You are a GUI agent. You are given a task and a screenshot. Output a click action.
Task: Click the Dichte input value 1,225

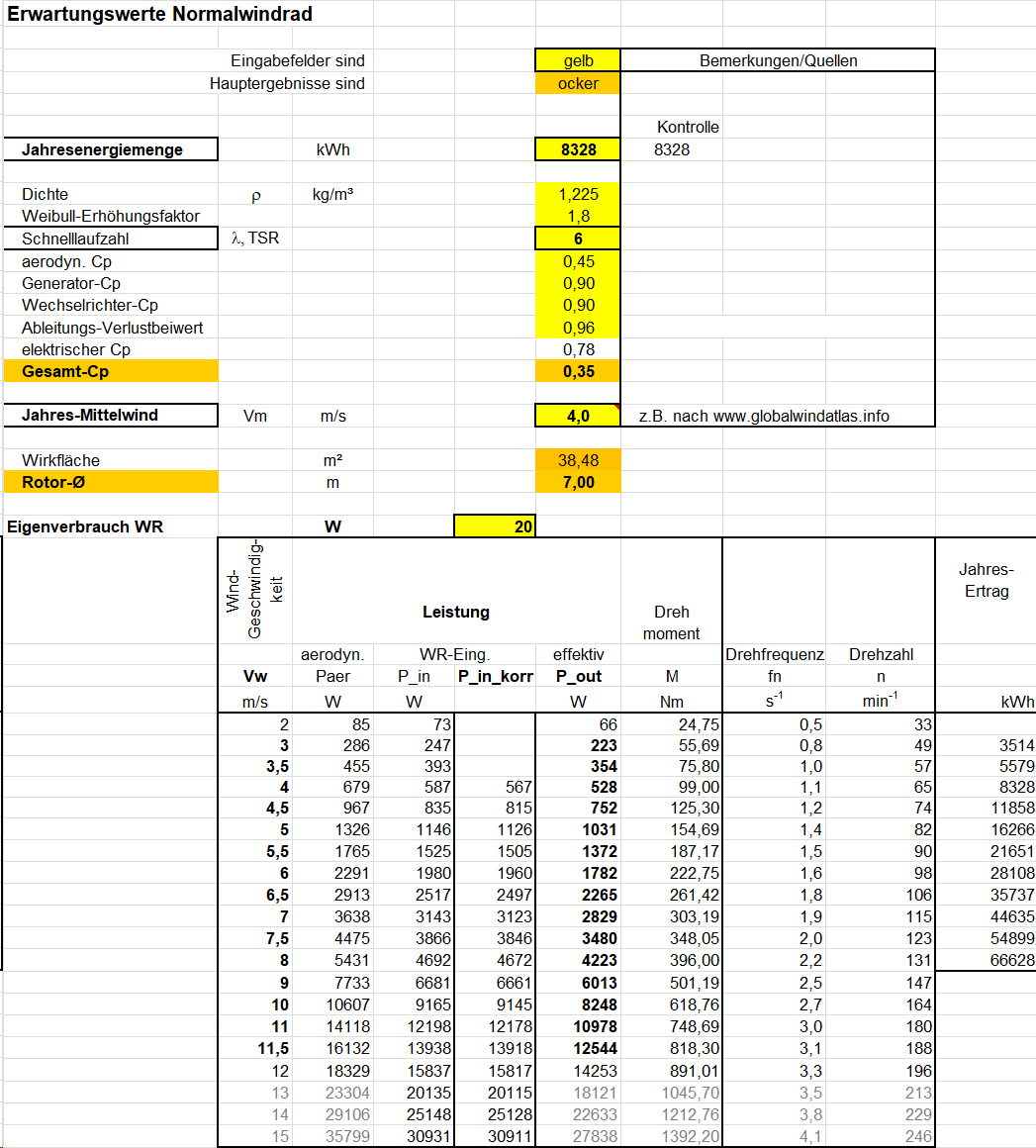click(x=578, y=194)
